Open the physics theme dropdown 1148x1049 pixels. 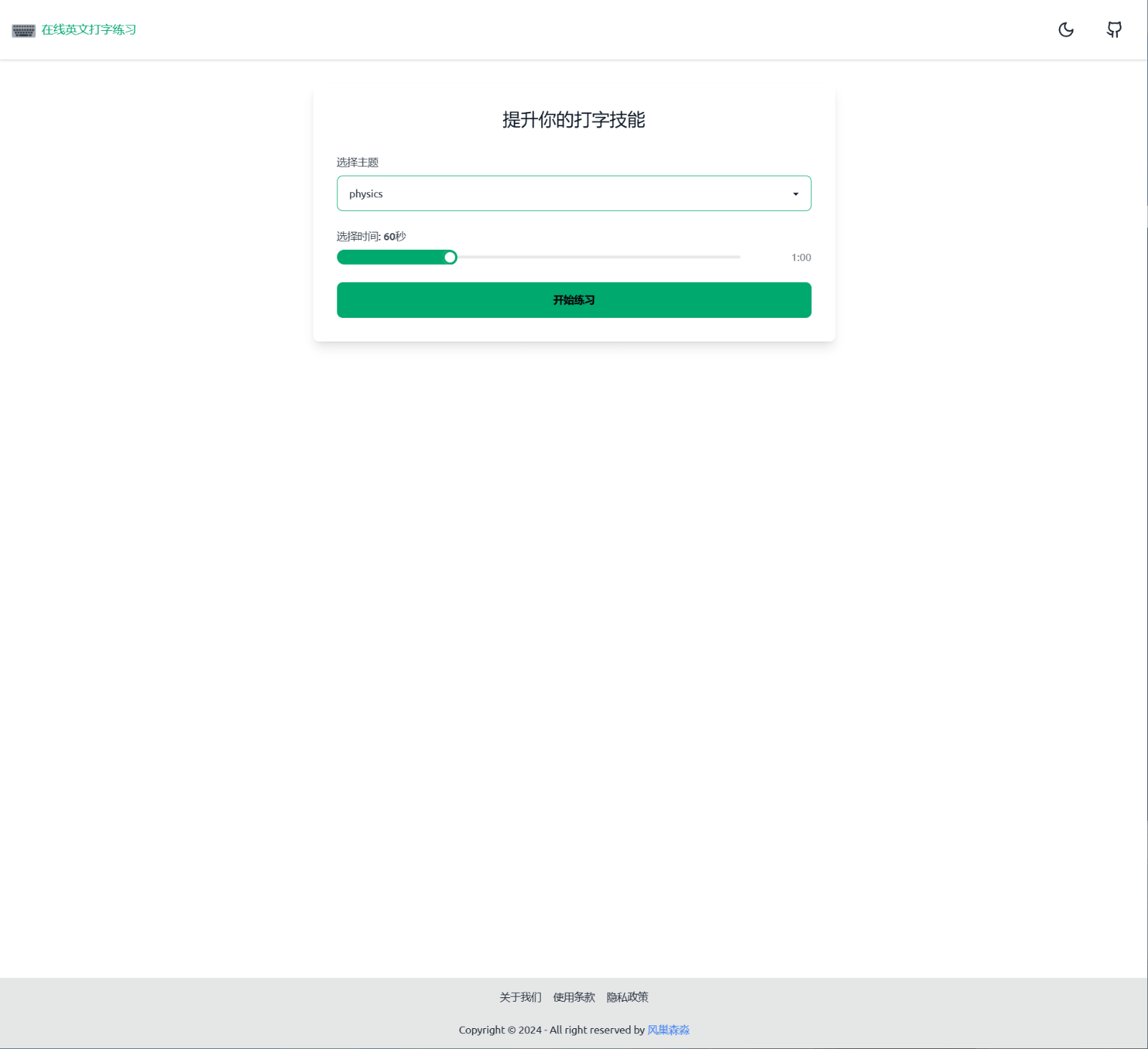coord(574,194)
